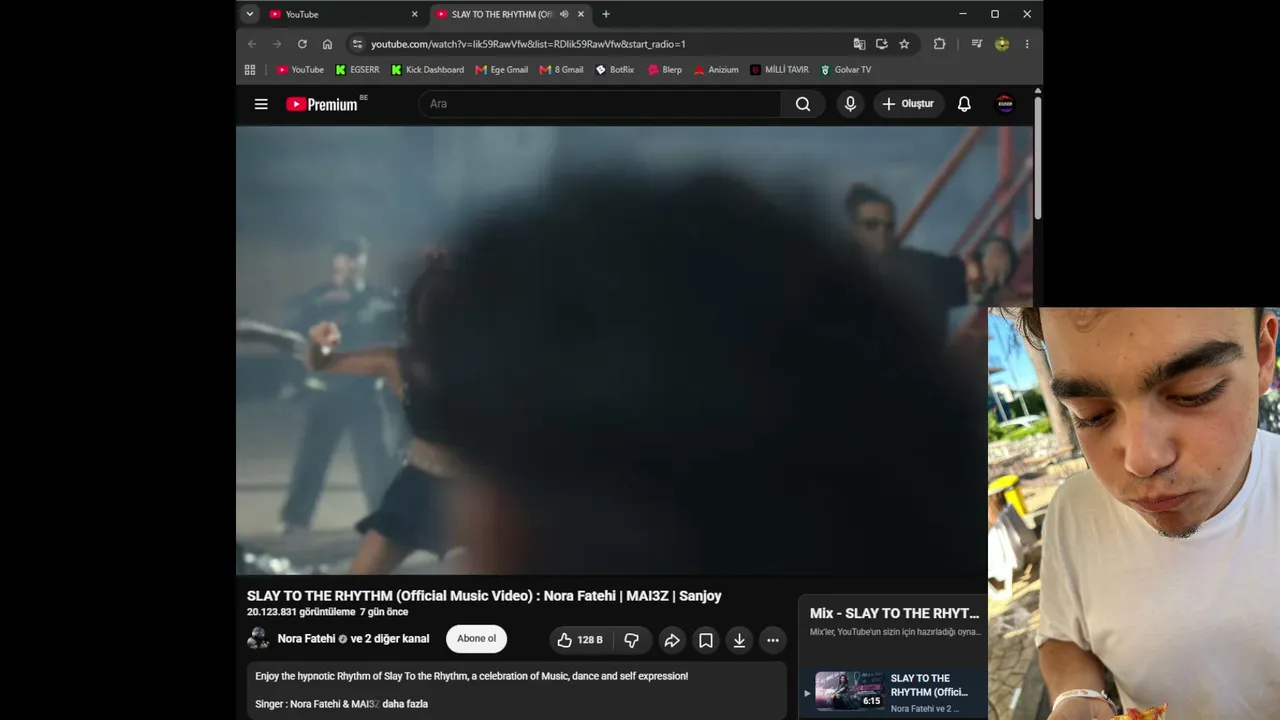Open the YouTube guide hamburger menu
This screenshot has width=1280, height=720.
[261, 104]
